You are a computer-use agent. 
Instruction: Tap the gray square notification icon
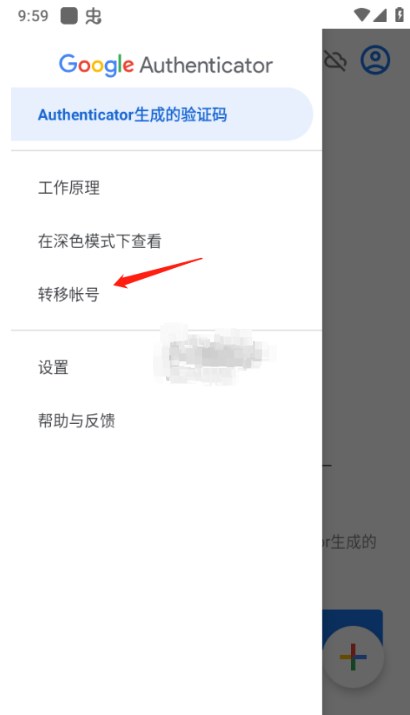click(69, 16)
